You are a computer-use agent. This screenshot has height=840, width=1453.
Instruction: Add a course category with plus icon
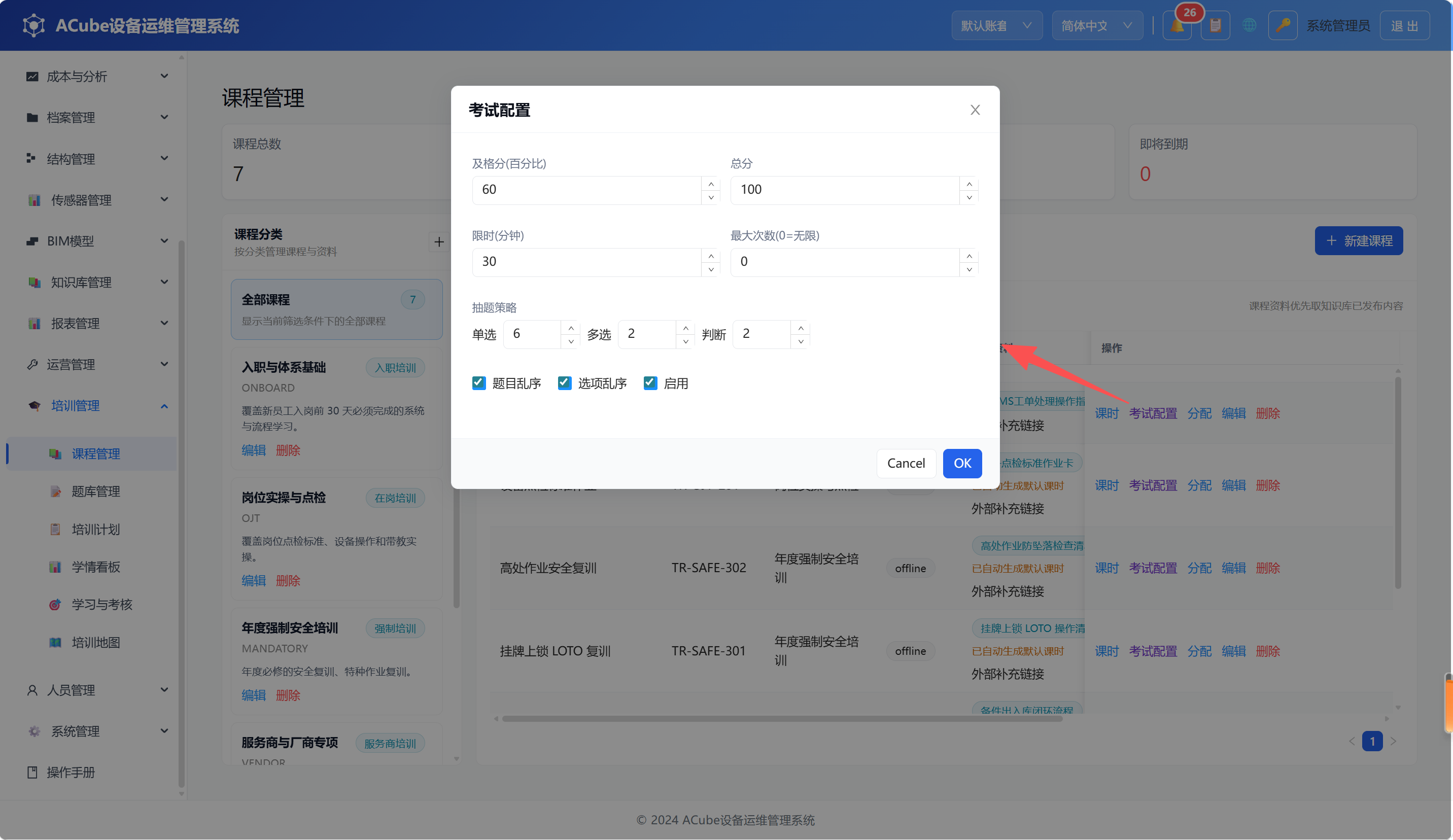[x=439, y=241]
